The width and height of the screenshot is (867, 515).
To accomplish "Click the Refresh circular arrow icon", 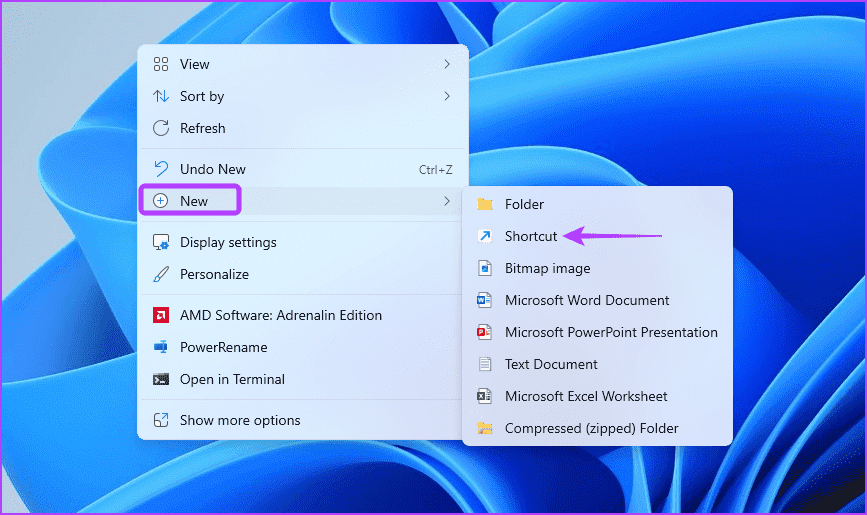I will tap(160, 128).
